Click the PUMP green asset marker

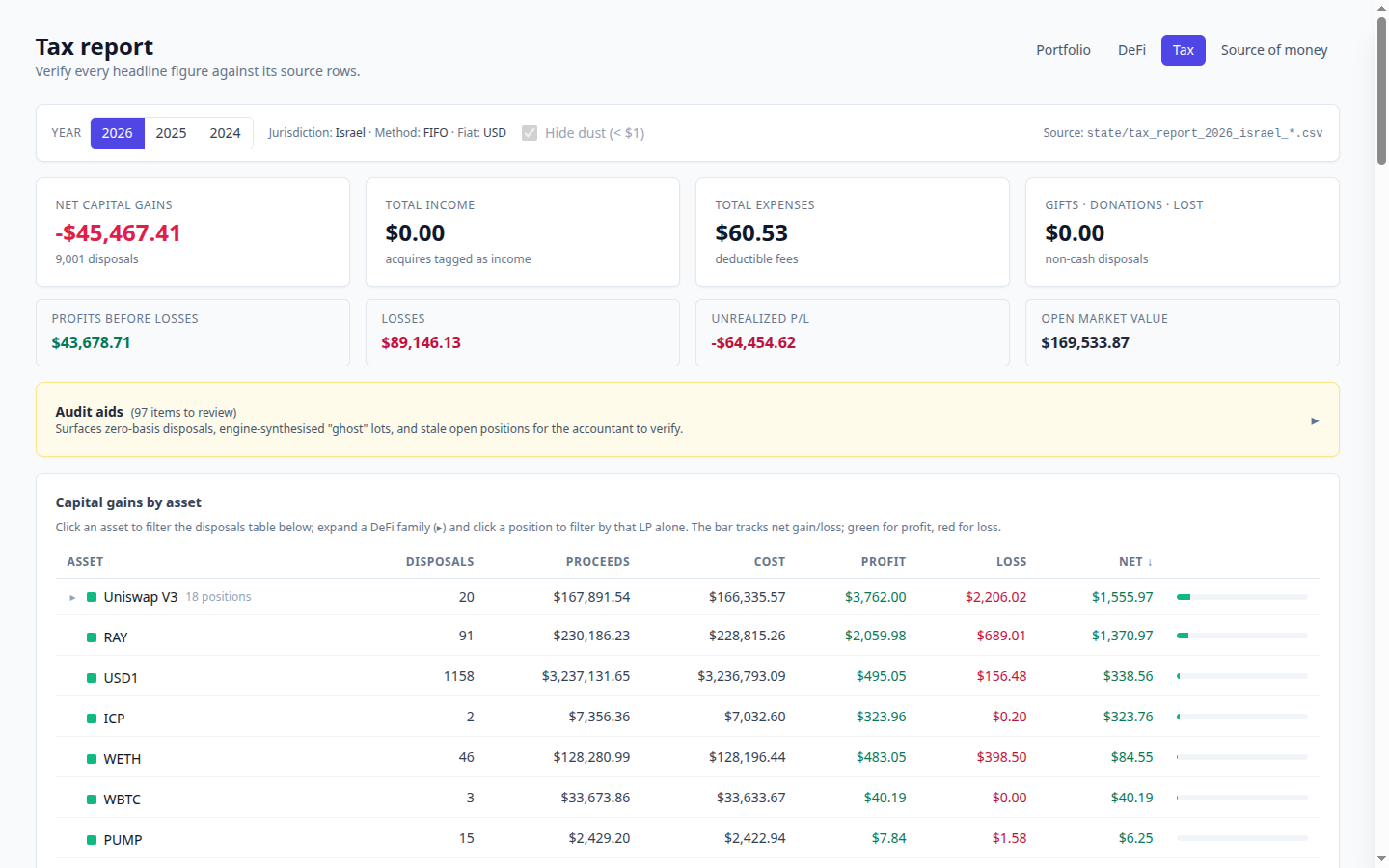(92, 840)
